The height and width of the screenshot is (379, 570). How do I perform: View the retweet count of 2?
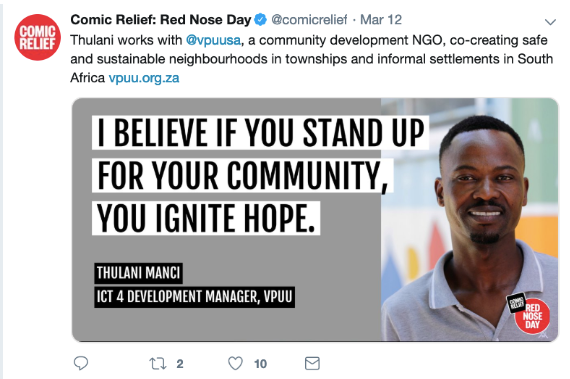click(180, 364)
